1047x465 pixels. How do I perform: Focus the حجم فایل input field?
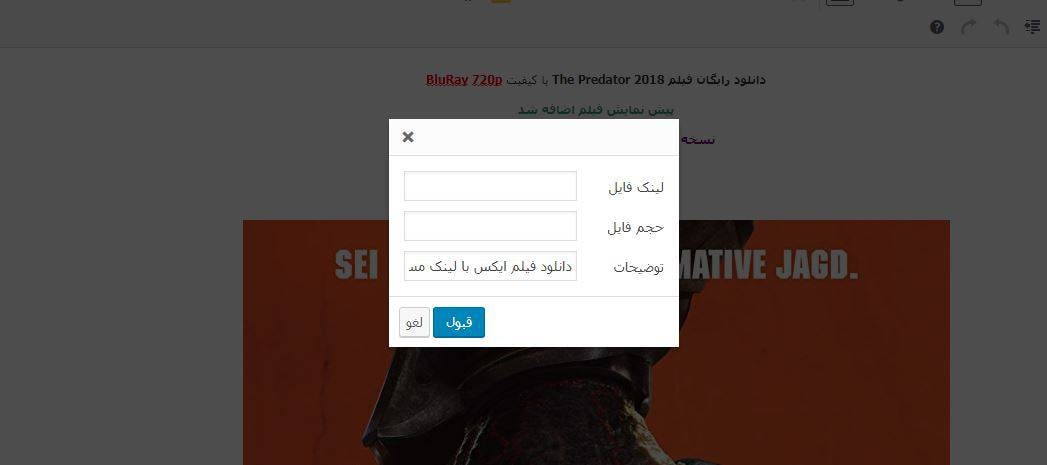point(490,226)
